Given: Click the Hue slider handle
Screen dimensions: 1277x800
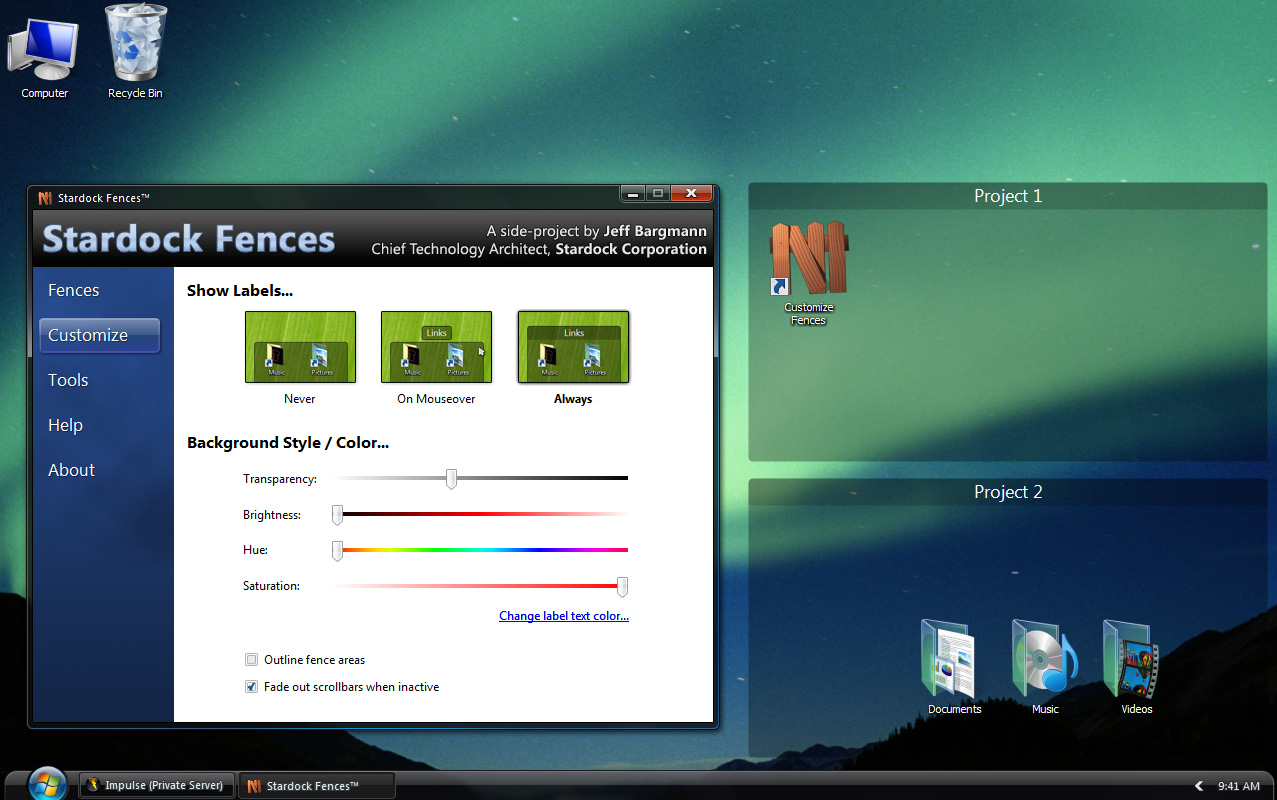Looking at the screenshot, I should coord(337,550).
